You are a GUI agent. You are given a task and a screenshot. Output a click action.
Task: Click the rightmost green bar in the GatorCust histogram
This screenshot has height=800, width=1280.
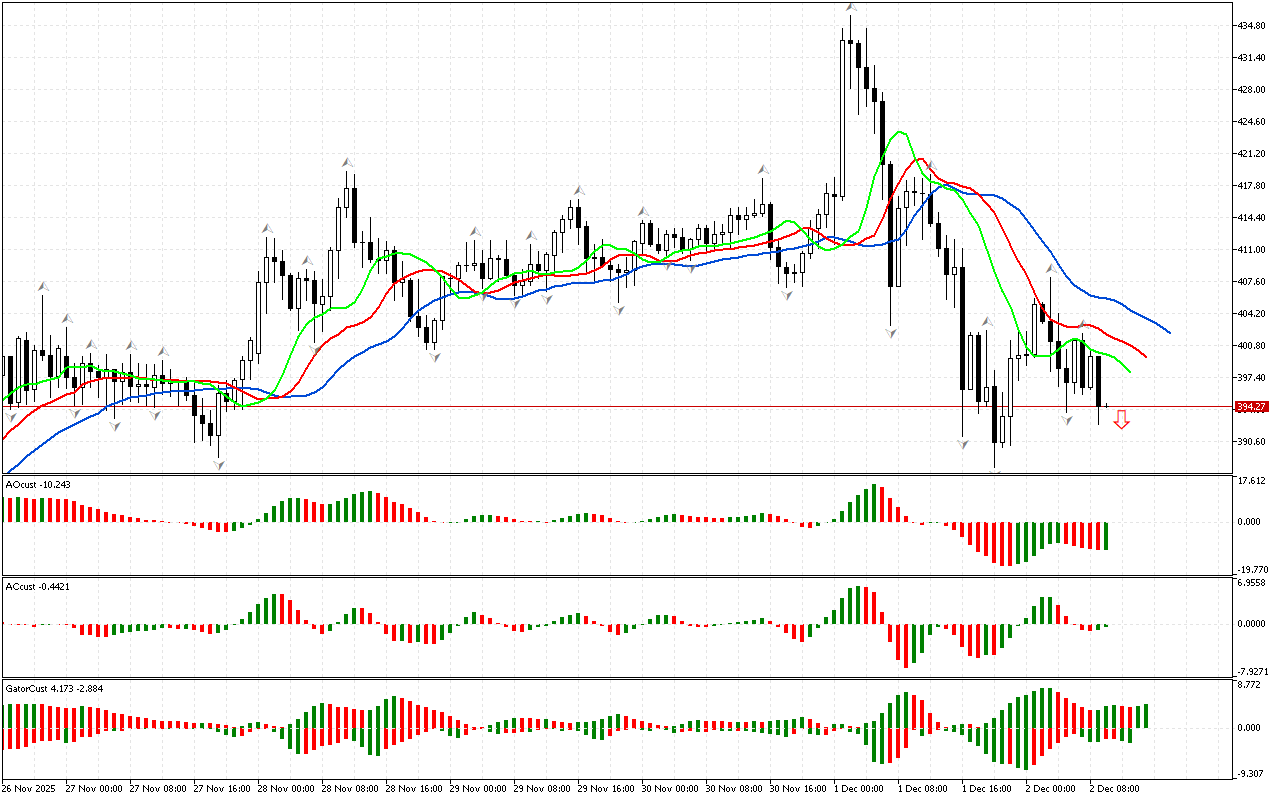(1145, 715)
